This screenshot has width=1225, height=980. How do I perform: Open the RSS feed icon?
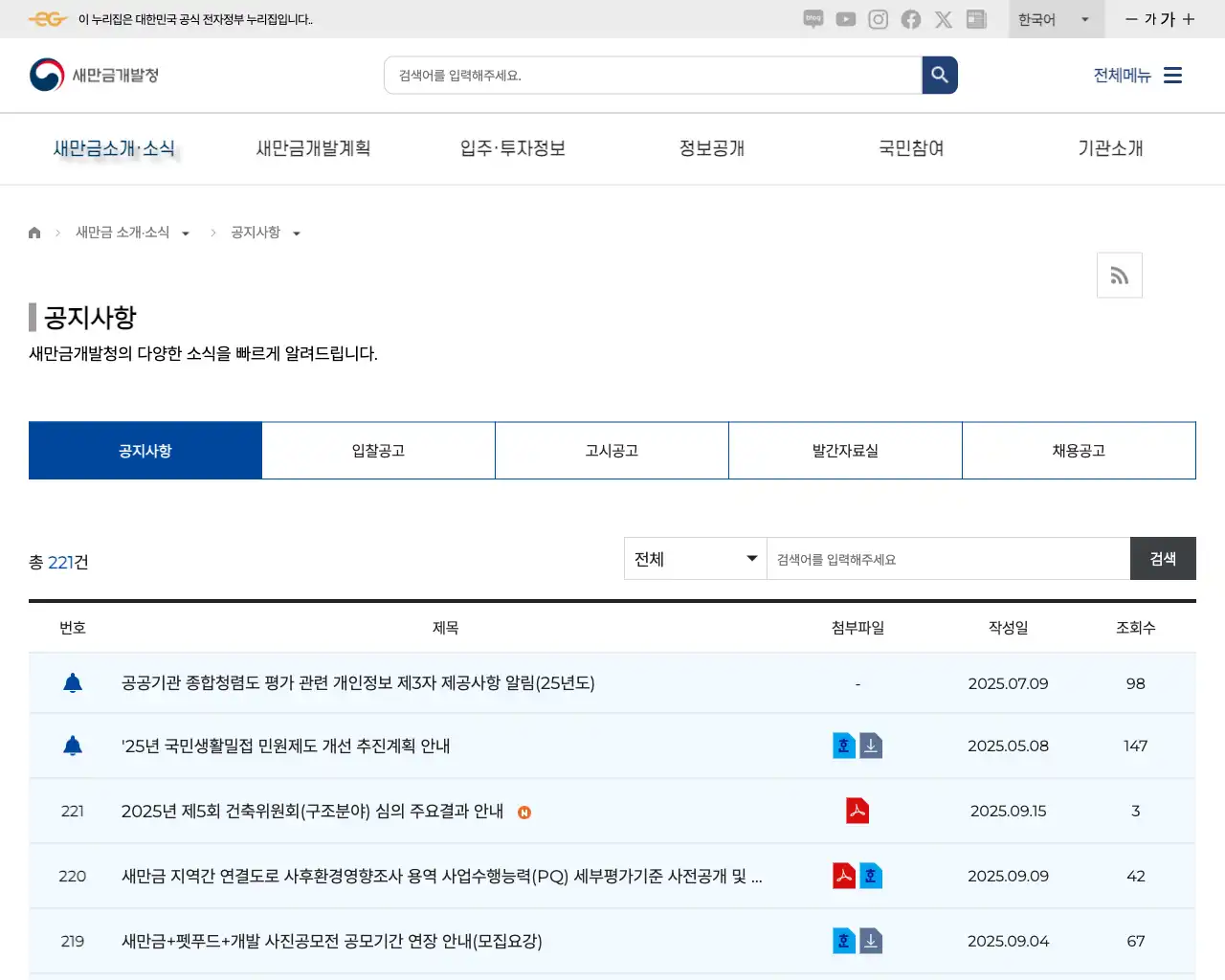tap(1119, 275)
